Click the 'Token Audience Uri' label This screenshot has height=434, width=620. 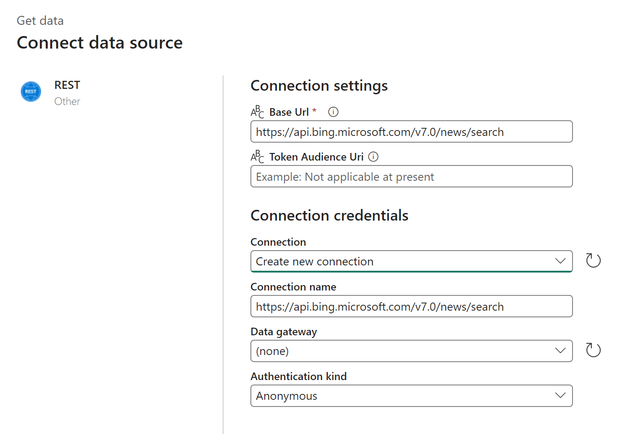coord(316,157)
